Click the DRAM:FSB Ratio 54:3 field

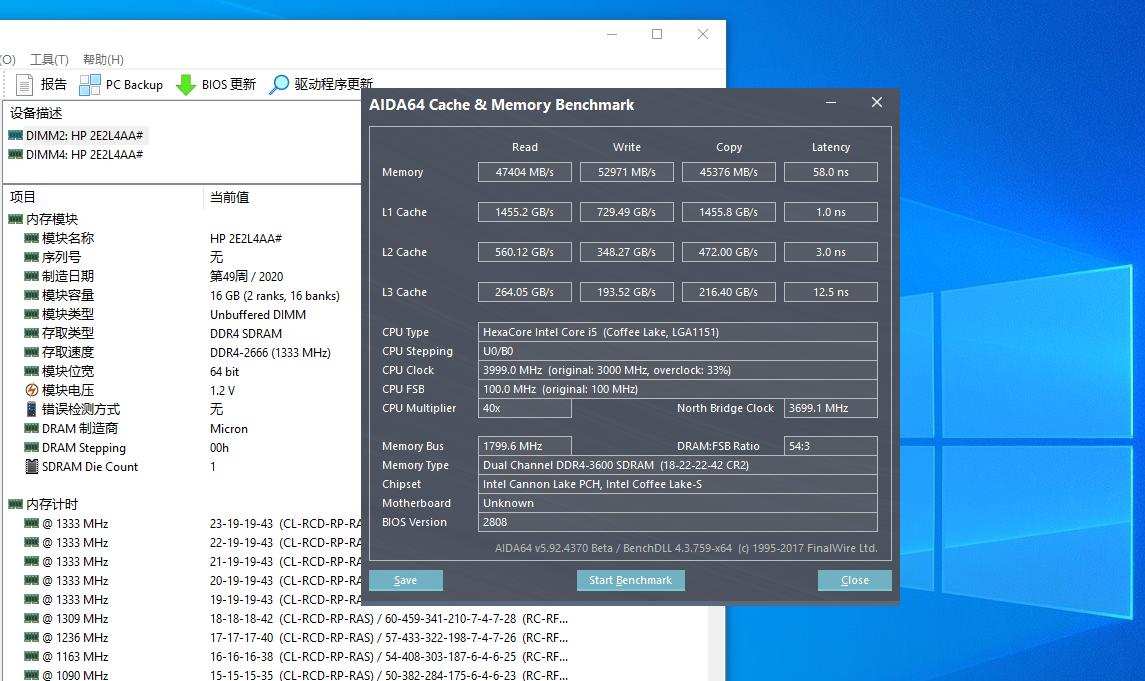pos(831,446)
